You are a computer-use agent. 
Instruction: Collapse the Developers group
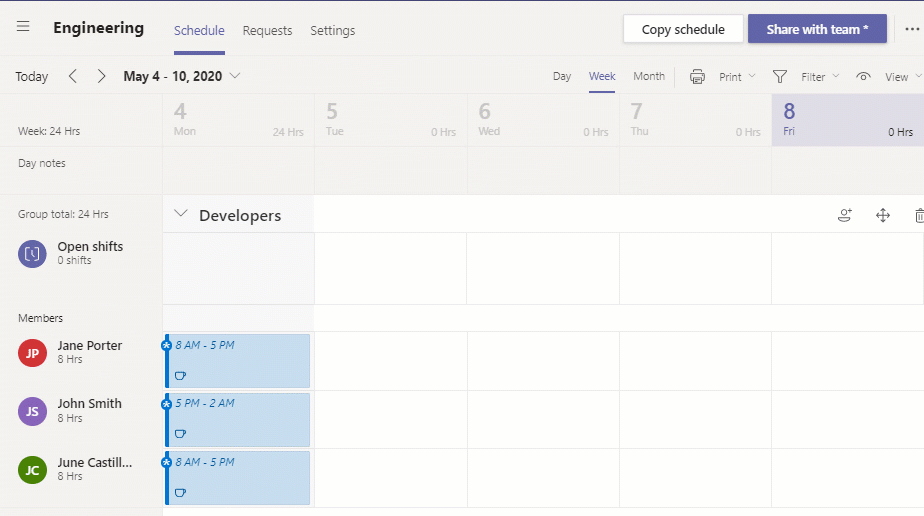pyautogui.click(x=181, y=214)
